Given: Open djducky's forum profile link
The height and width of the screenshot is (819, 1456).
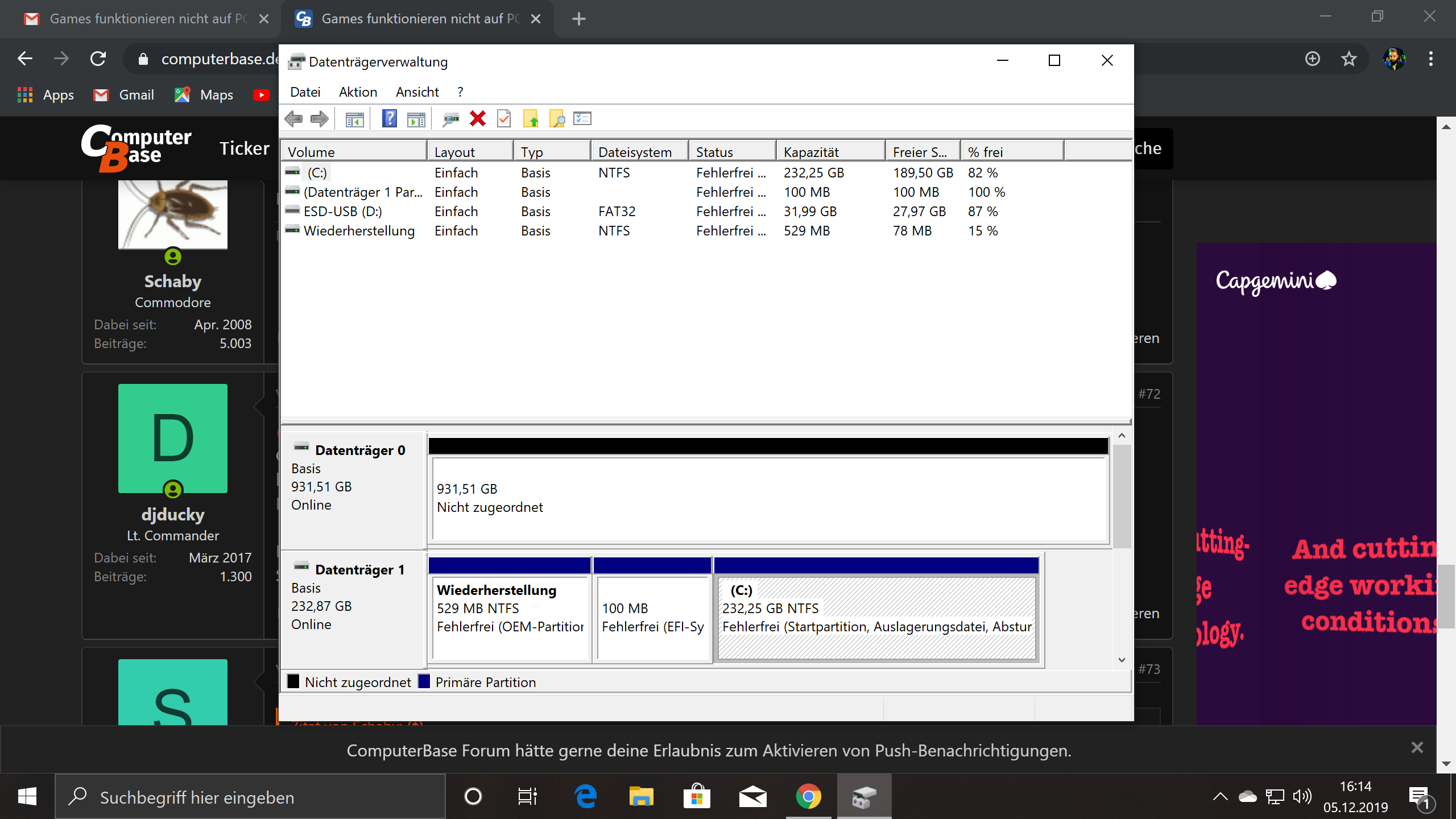Looking at the screenshot, I should [x=172, y=514].
